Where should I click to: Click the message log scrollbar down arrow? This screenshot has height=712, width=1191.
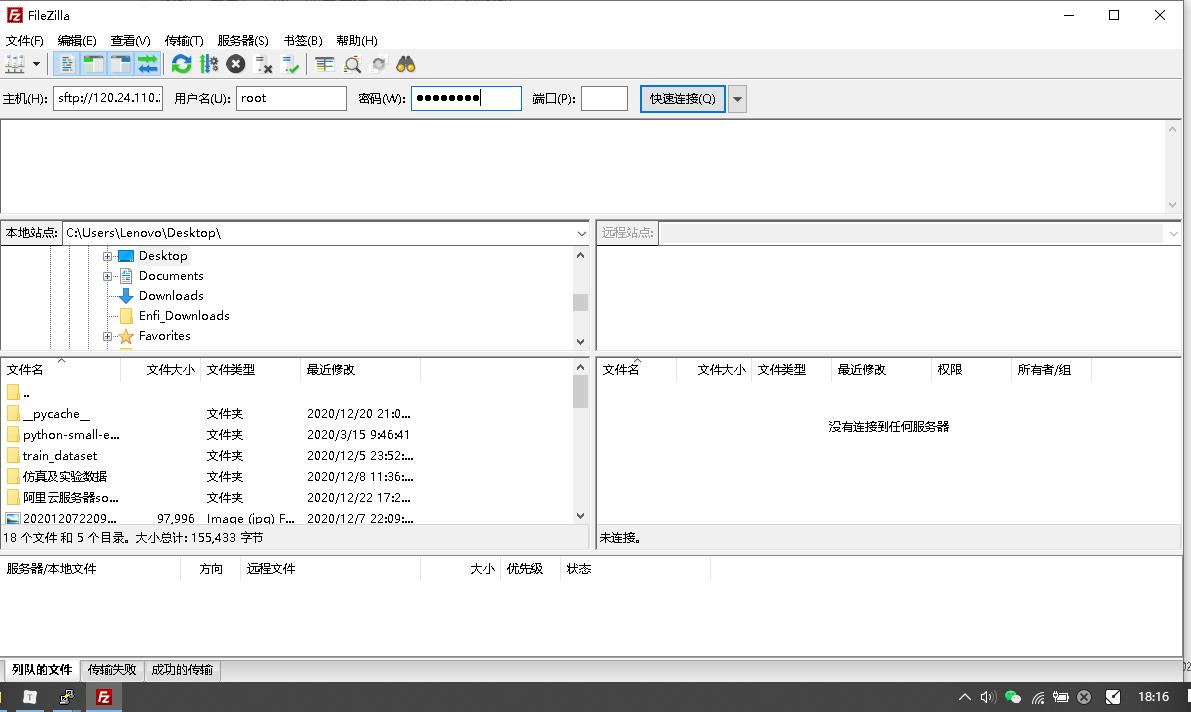(x=1172, y=204)
